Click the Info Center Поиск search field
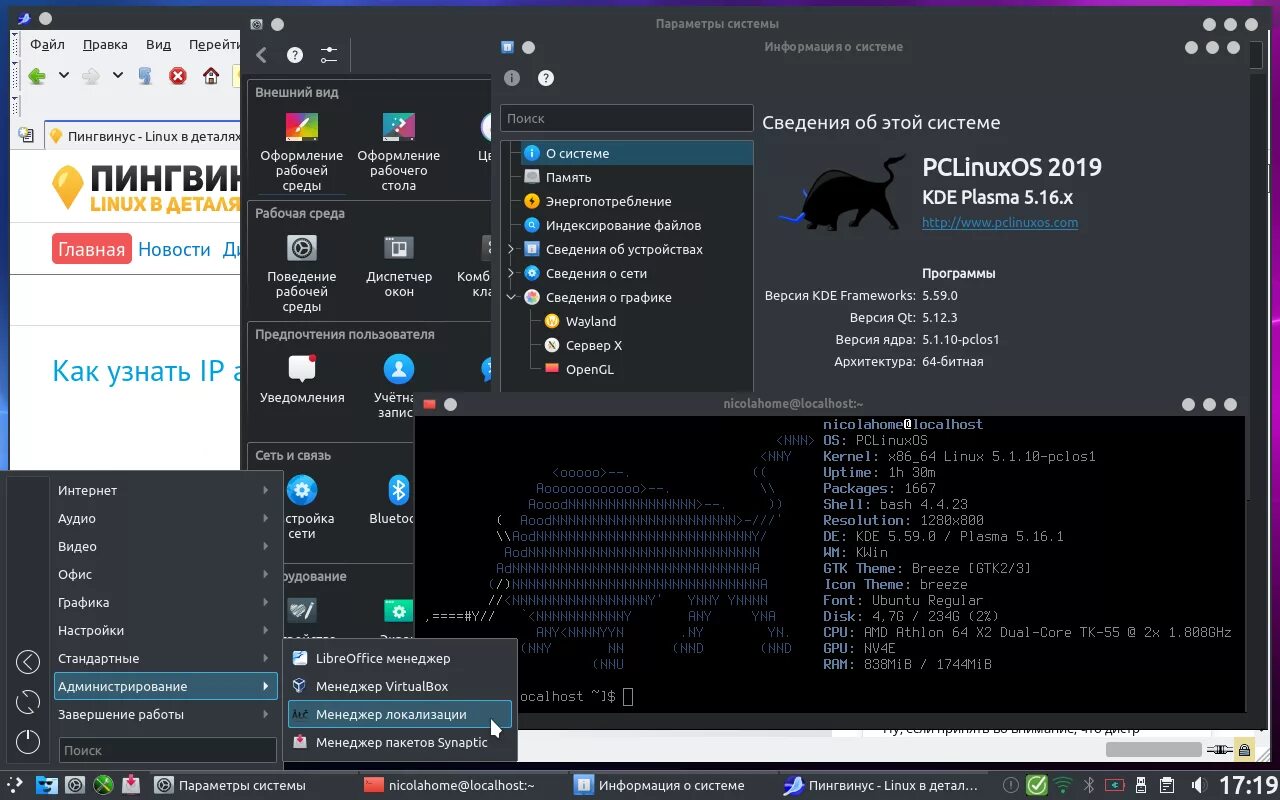The height and width of the screenshot is (800, 1280). tap(626, 118)
